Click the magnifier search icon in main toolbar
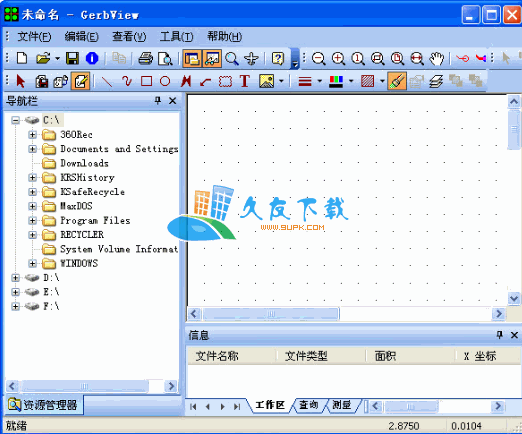 click(x=231, y=58)
